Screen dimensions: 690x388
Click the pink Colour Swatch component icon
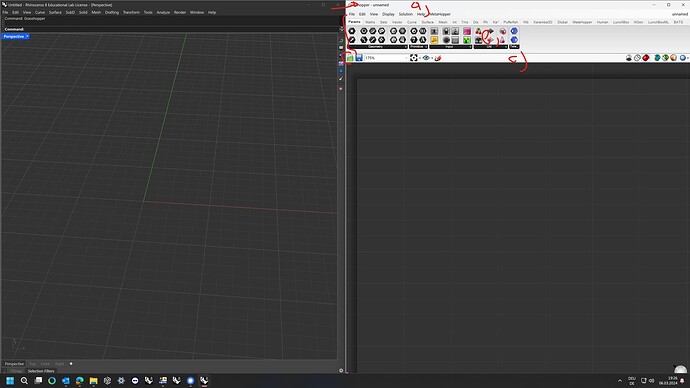(467, 31)
